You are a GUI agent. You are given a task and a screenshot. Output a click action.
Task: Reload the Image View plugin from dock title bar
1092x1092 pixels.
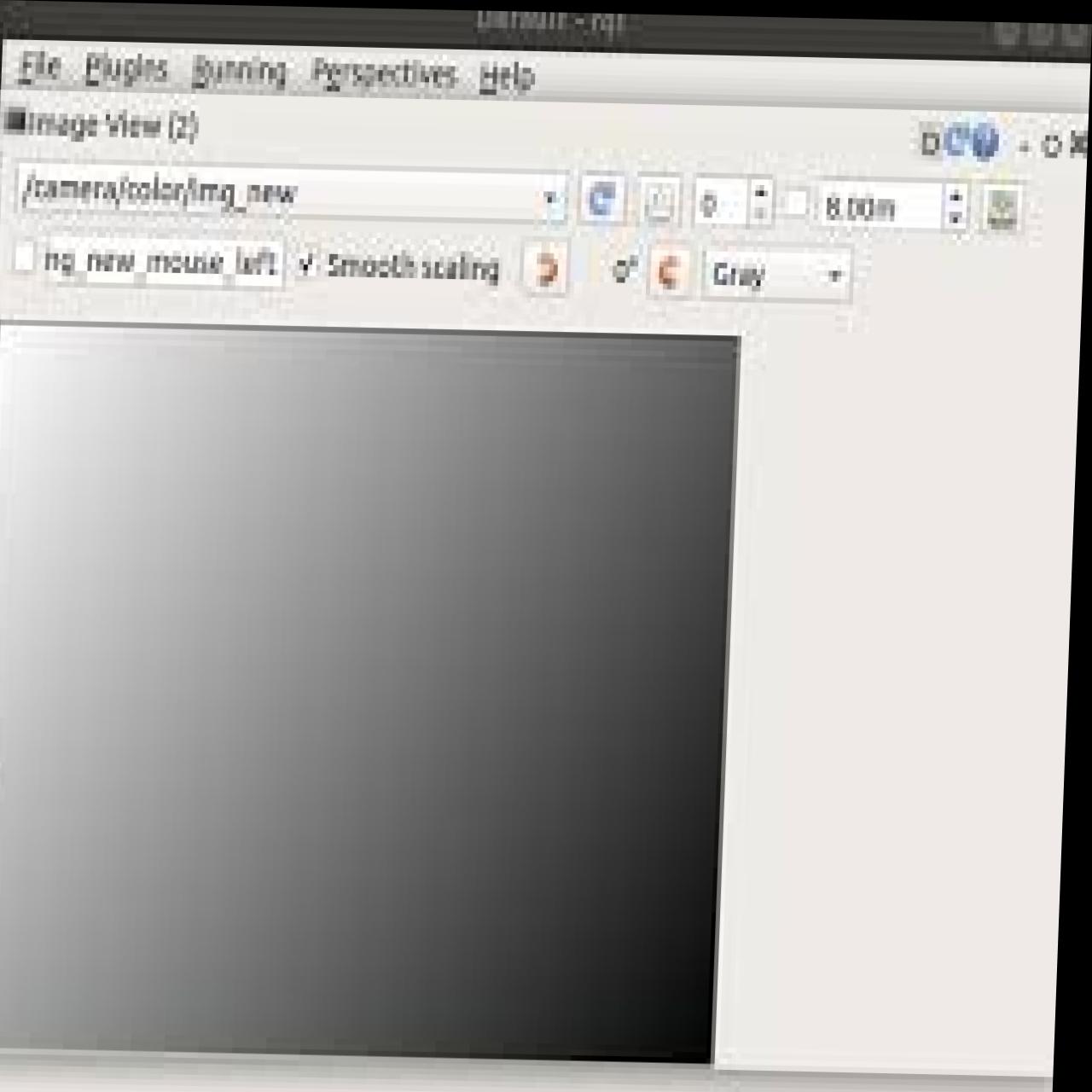(x=955, y=142)
